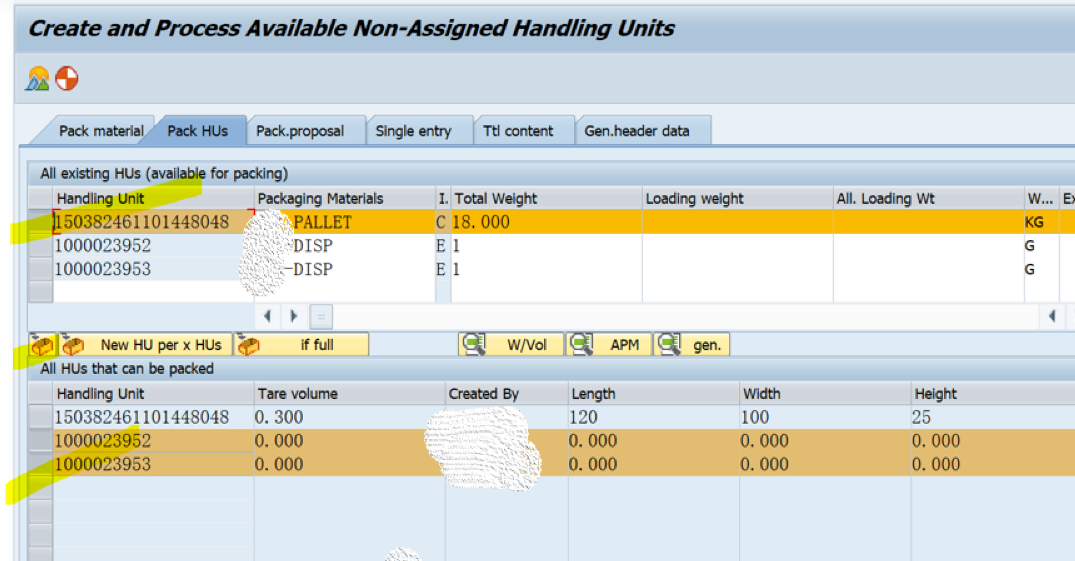
Task: Click the gen. display button
Action: click(692, 344)
